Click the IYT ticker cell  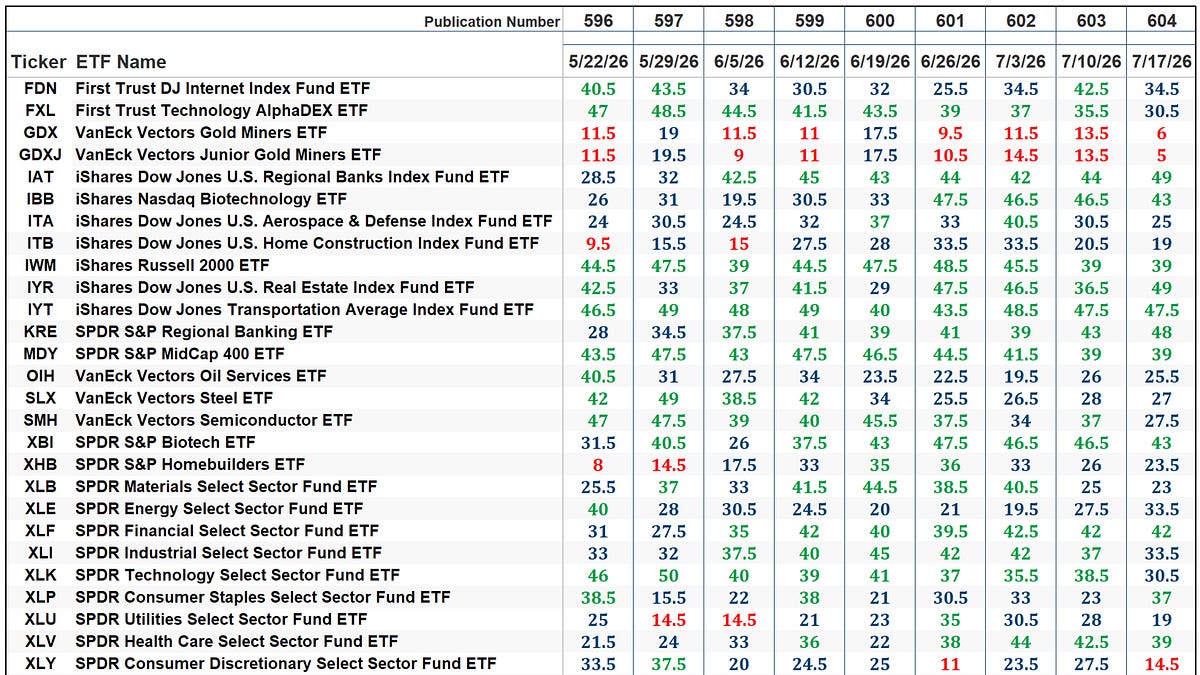pos(39,310)
